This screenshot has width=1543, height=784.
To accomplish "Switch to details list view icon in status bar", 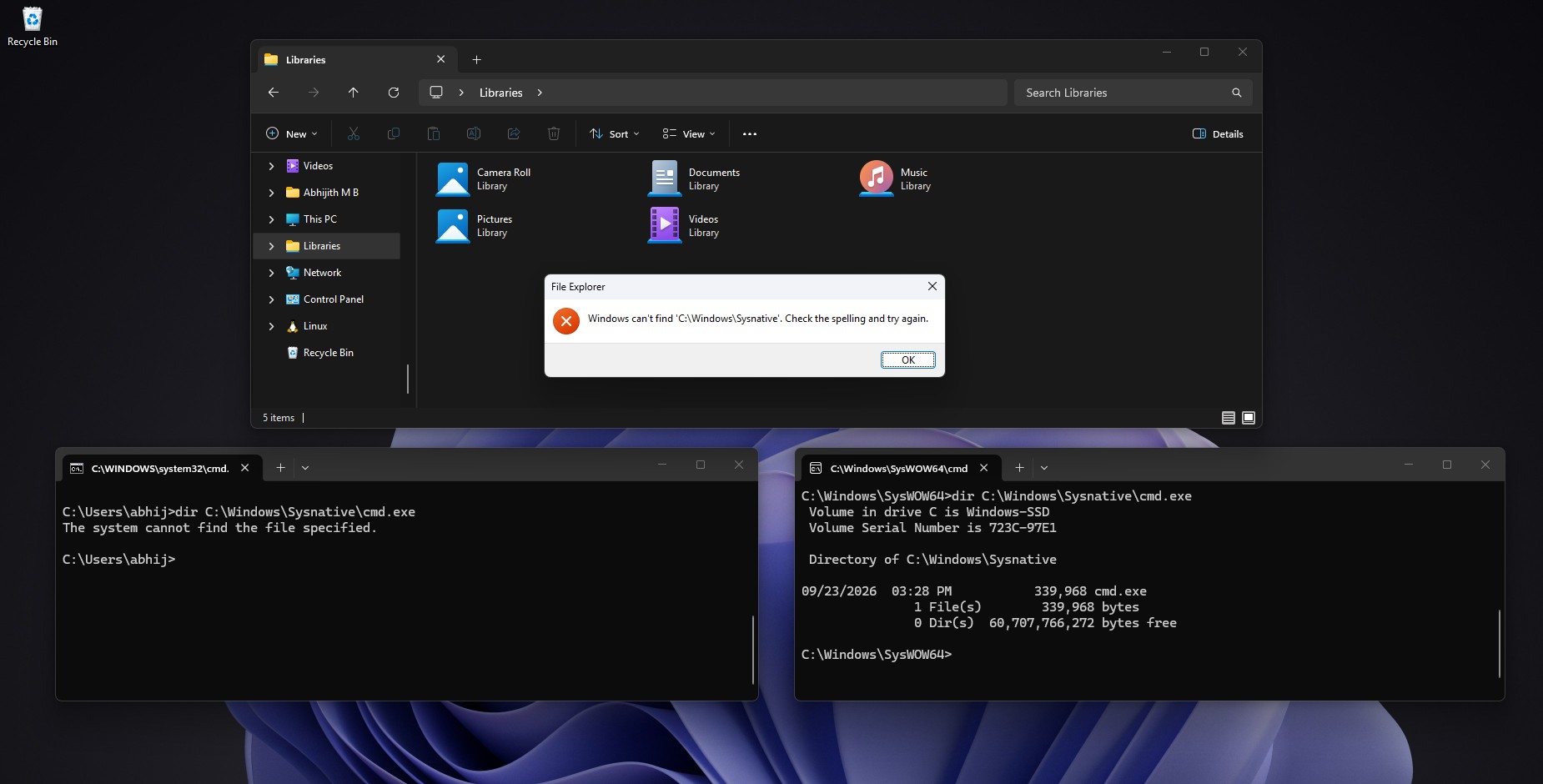I will (x=1229, y=418).
